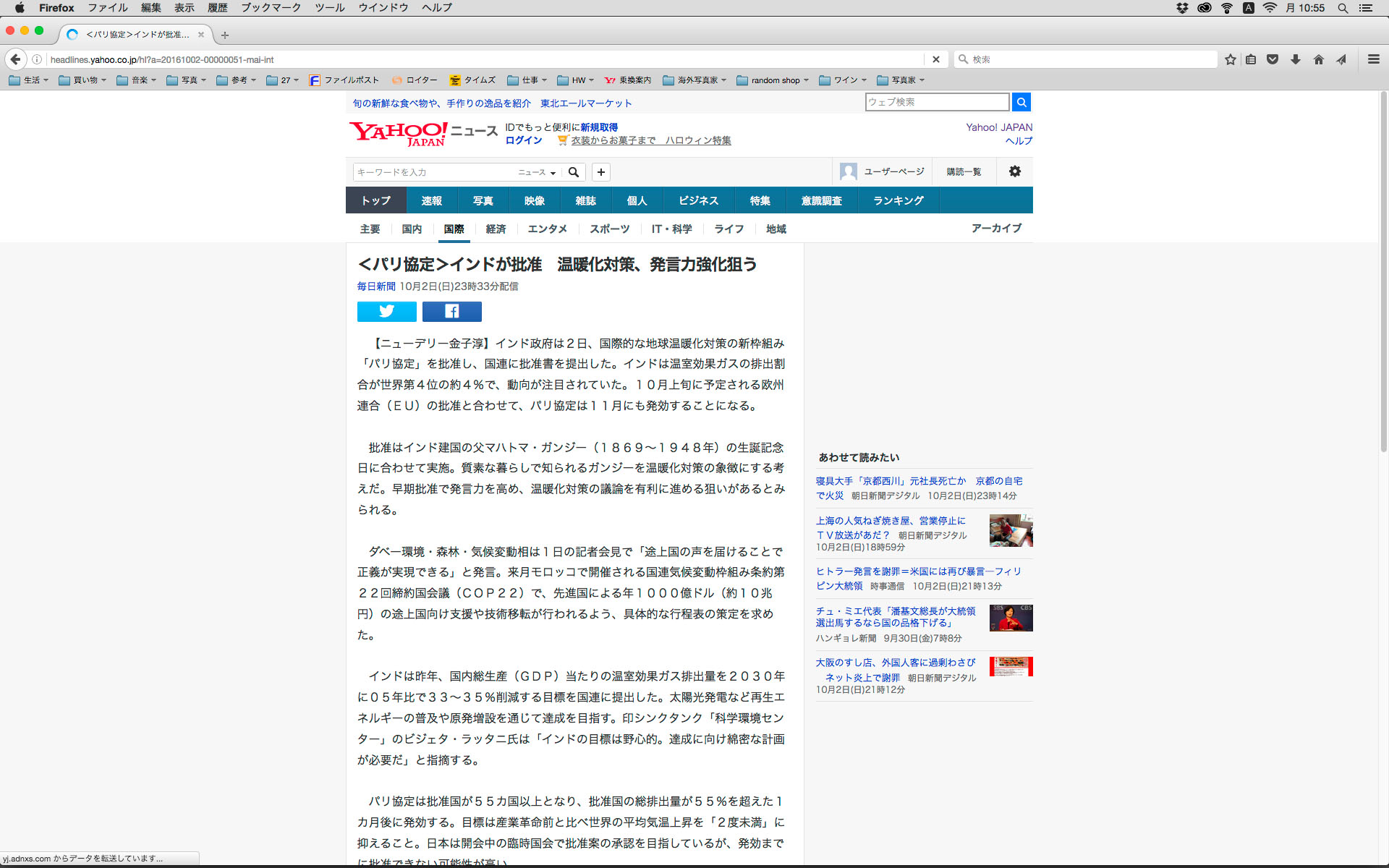Screen dimensions: 1389x868
Task: Open the 海外写真家 bookmark folder dropdown
Action: [x=694, y=80]
